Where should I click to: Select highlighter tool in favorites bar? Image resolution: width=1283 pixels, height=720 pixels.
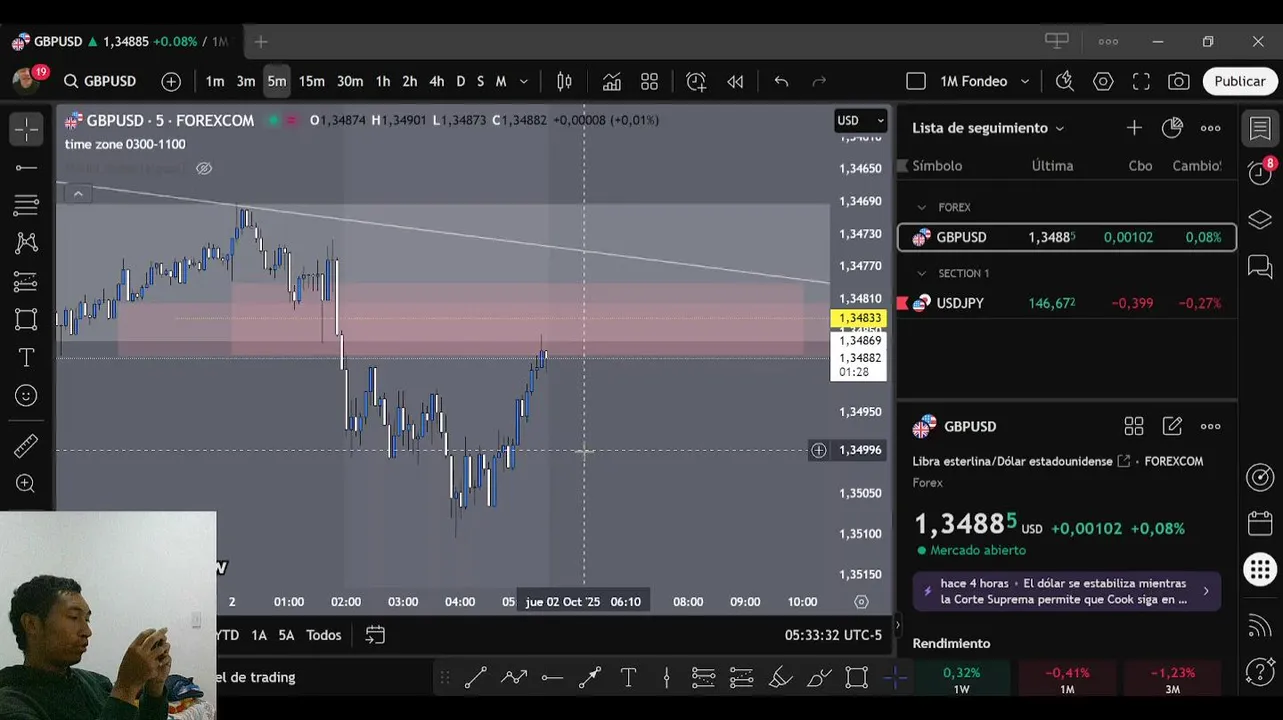coord(780,678)
